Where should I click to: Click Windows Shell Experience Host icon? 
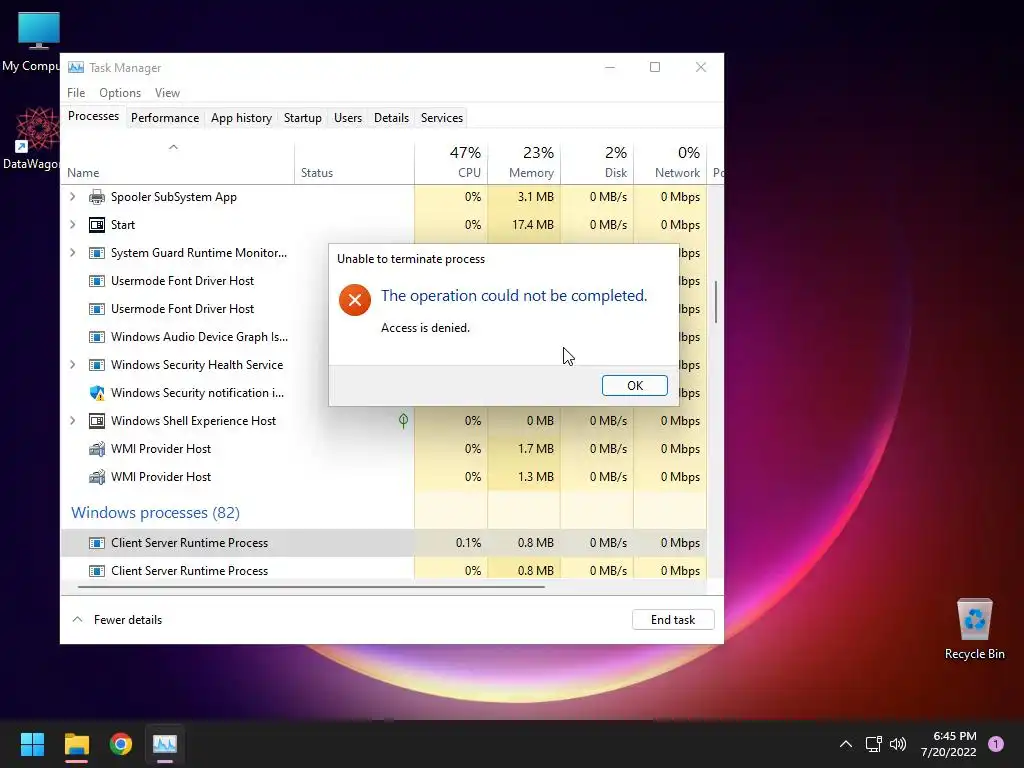(97, 421)
